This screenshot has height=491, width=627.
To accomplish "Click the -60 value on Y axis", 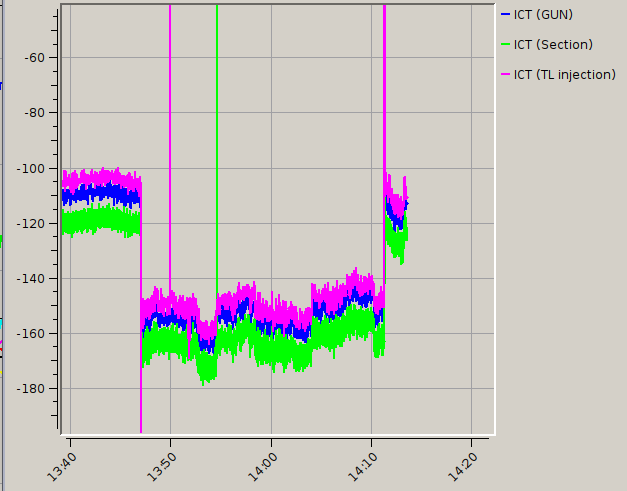I will [34, 57].
